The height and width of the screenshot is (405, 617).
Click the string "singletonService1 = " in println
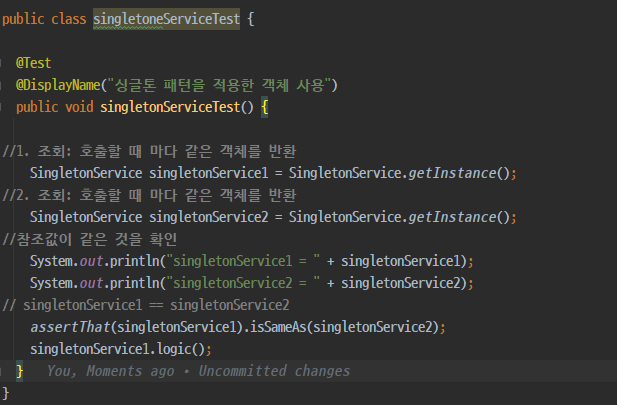[243, 261]
